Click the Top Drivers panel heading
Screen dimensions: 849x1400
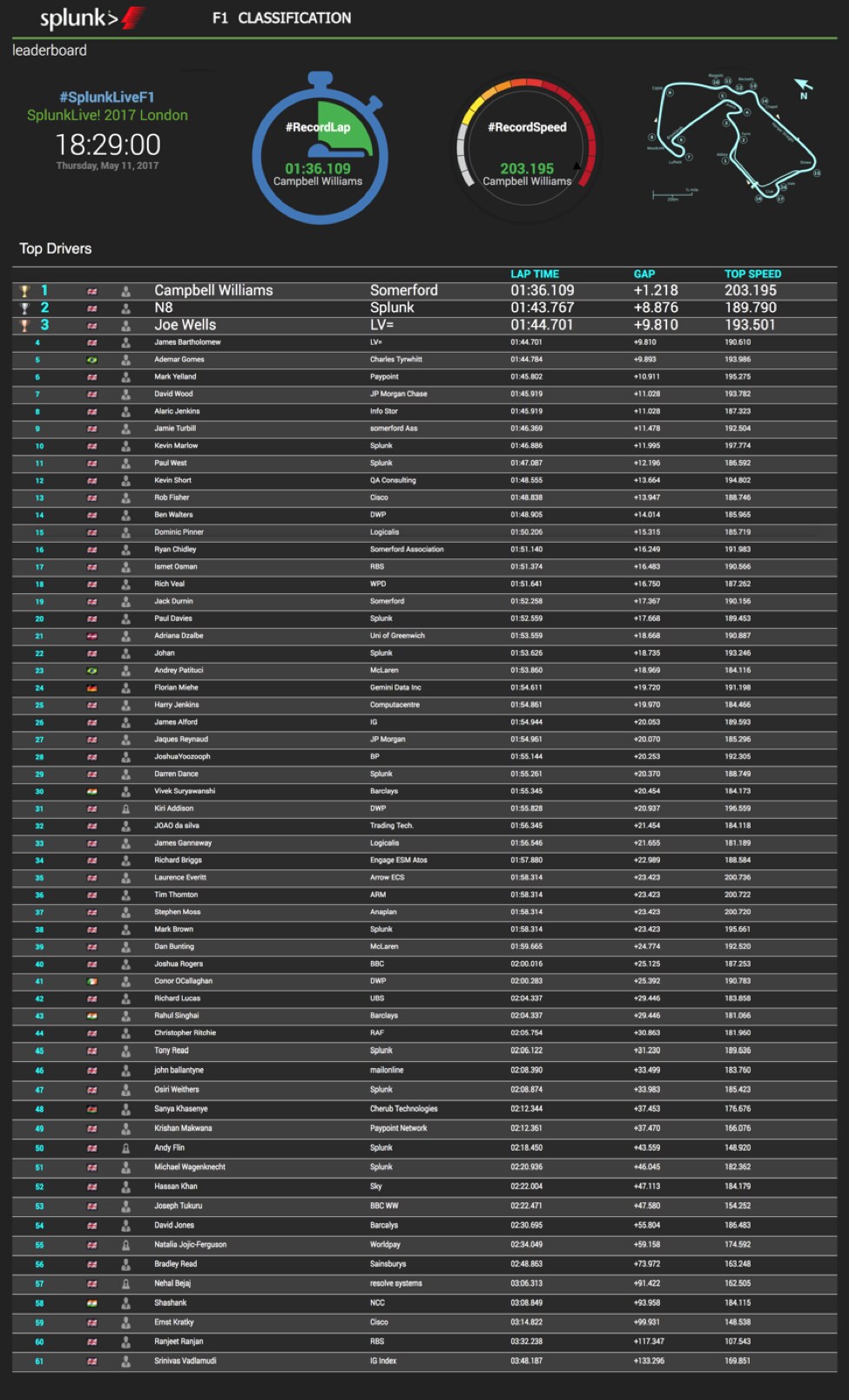56,248
